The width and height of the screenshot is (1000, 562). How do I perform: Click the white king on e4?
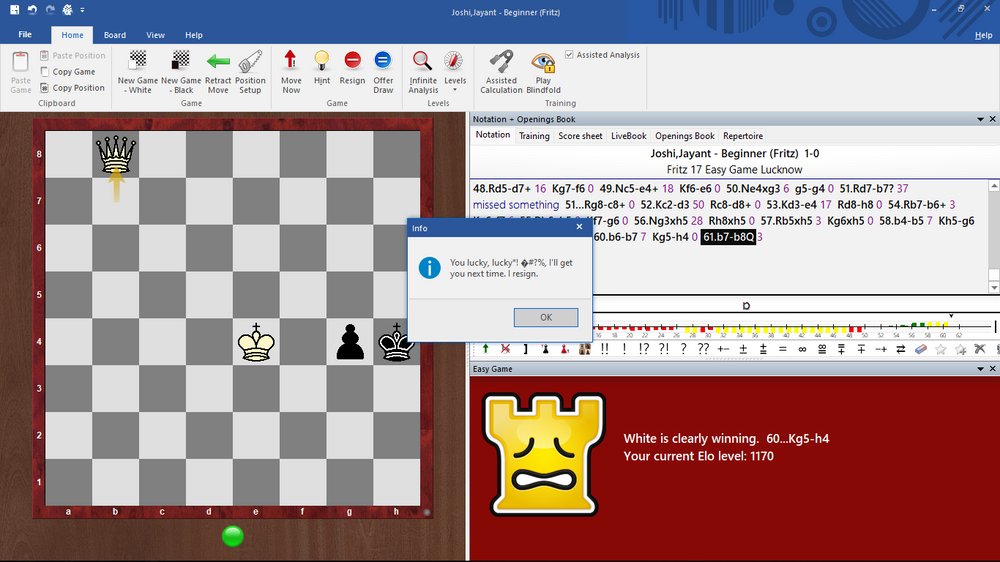[256, 342]
